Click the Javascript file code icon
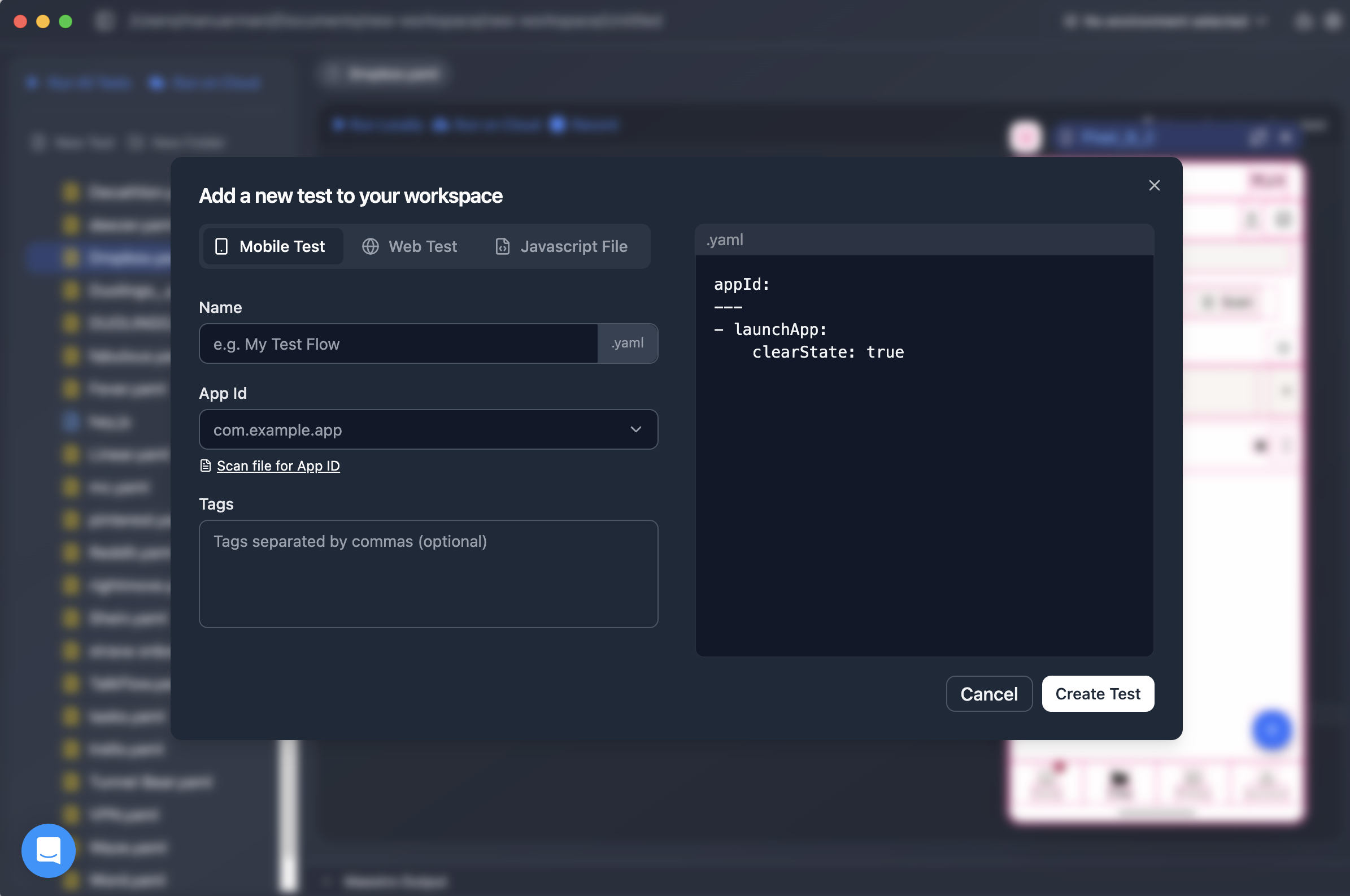 502,246
